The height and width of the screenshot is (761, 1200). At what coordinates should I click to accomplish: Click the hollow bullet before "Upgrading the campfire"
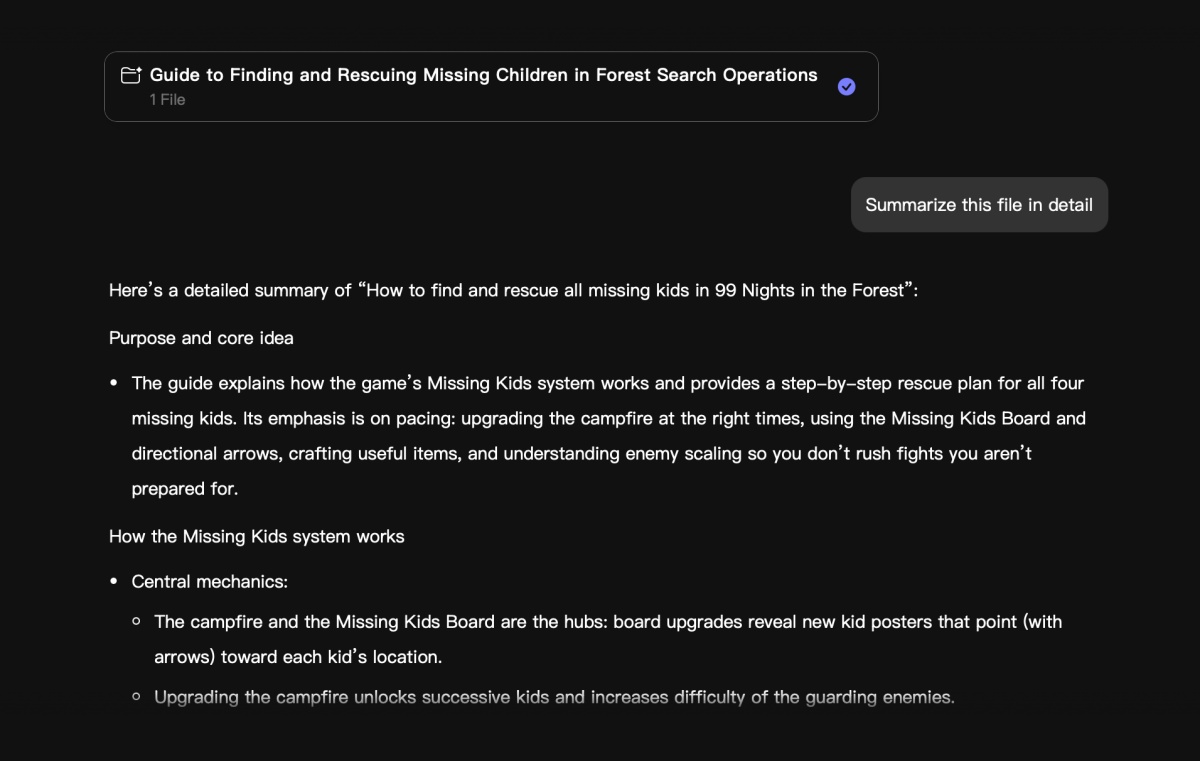click(x=137, y=698)
